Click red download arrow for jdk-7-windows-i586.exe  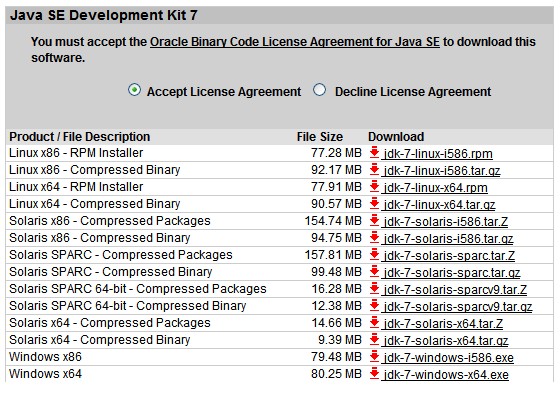(374, 357)
